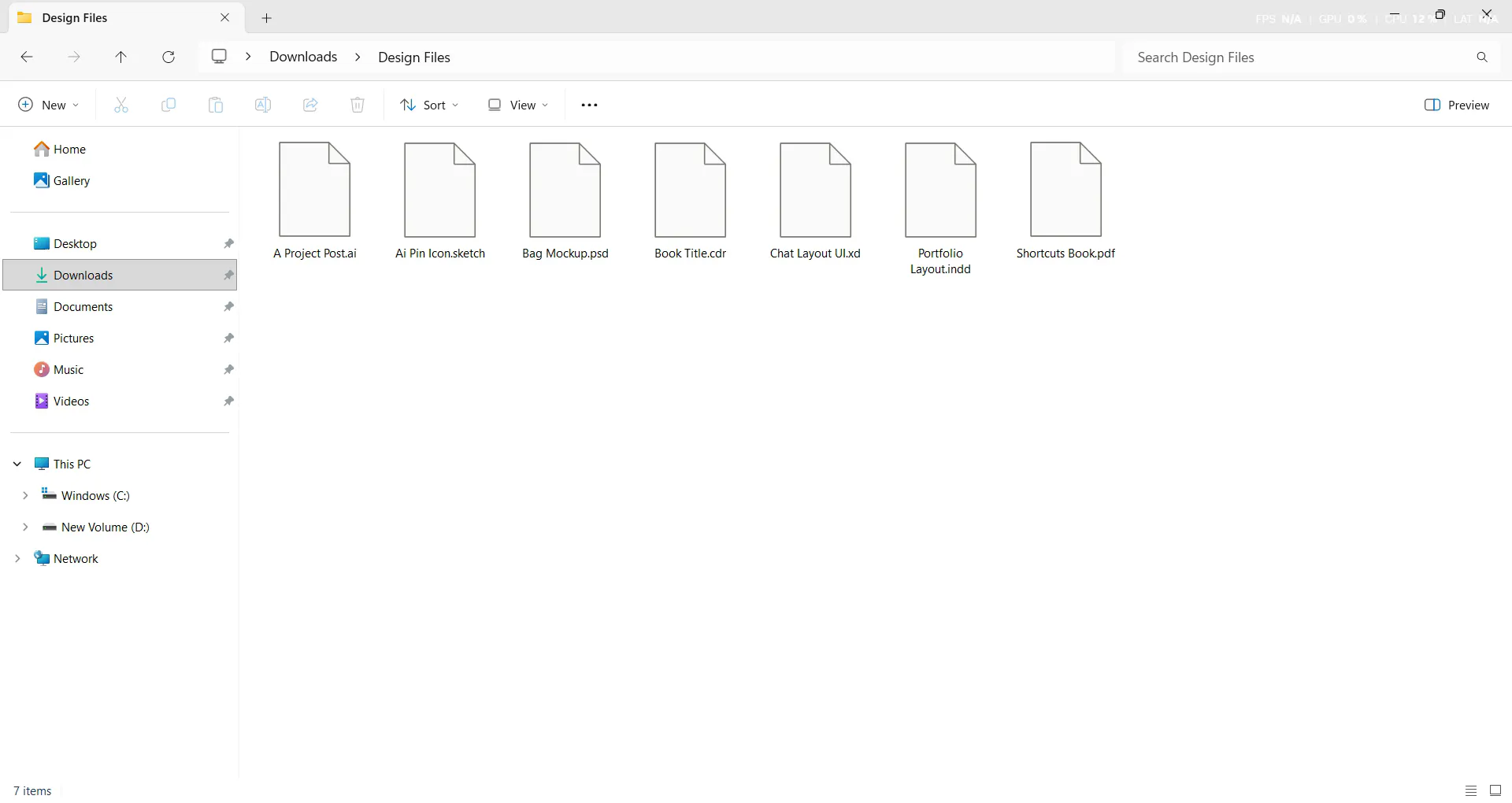Switch to Details view in status bar
Image resolution: width=1512 pixels, height=803 pixels.
pyautogui.click(x=1470, y=790)
